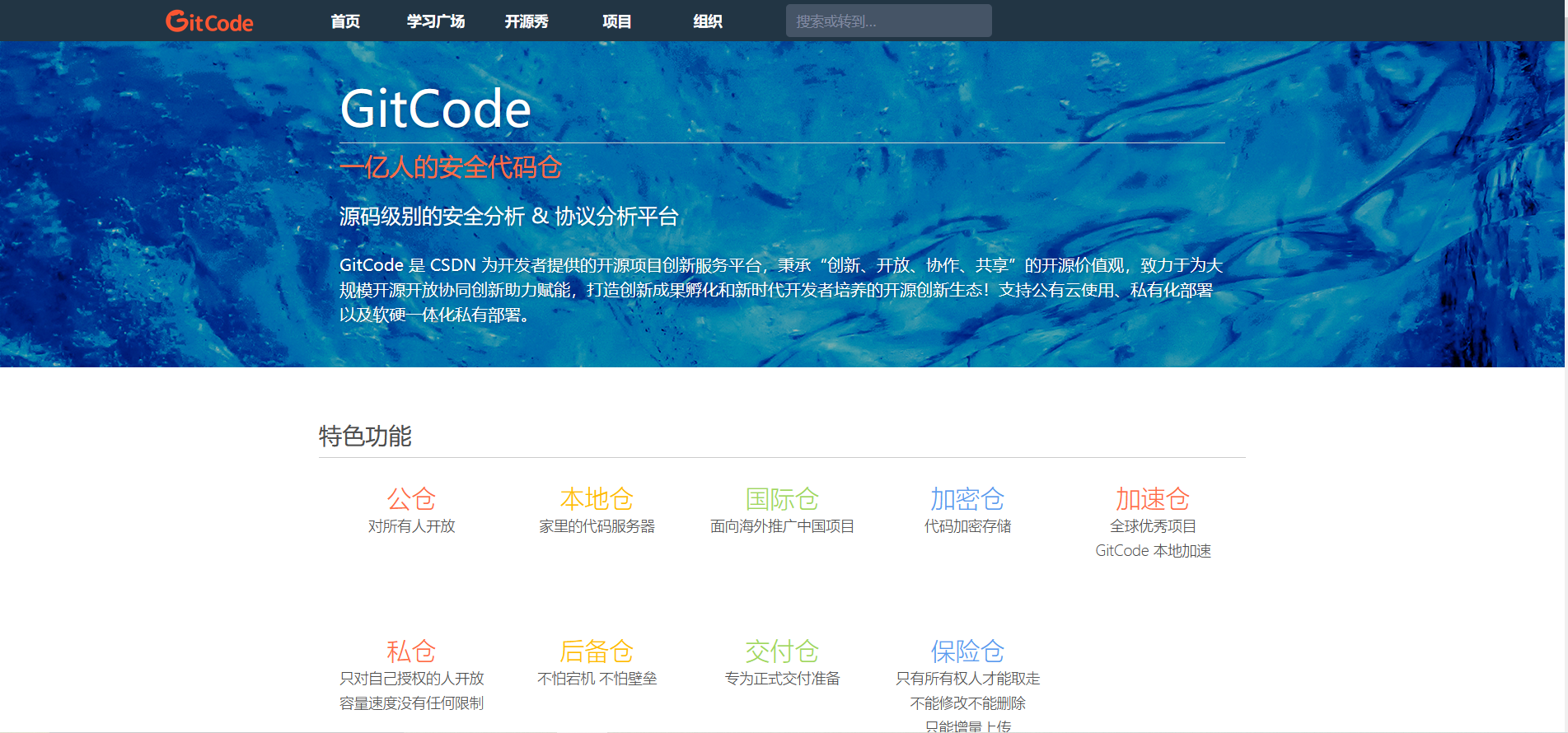Open the 组织 navigation item
Screen dimensions: 1568x733
(x=708, y=21)
